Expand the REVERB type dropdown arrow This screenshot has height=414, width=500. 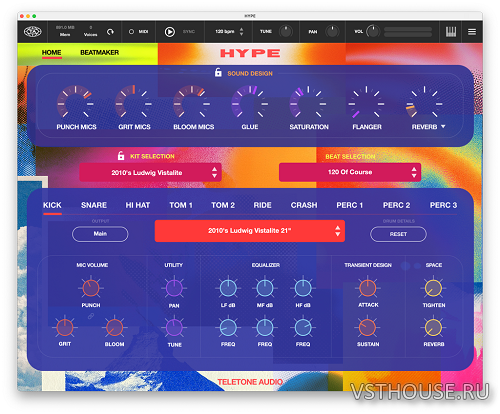click(x=443, y=127)
